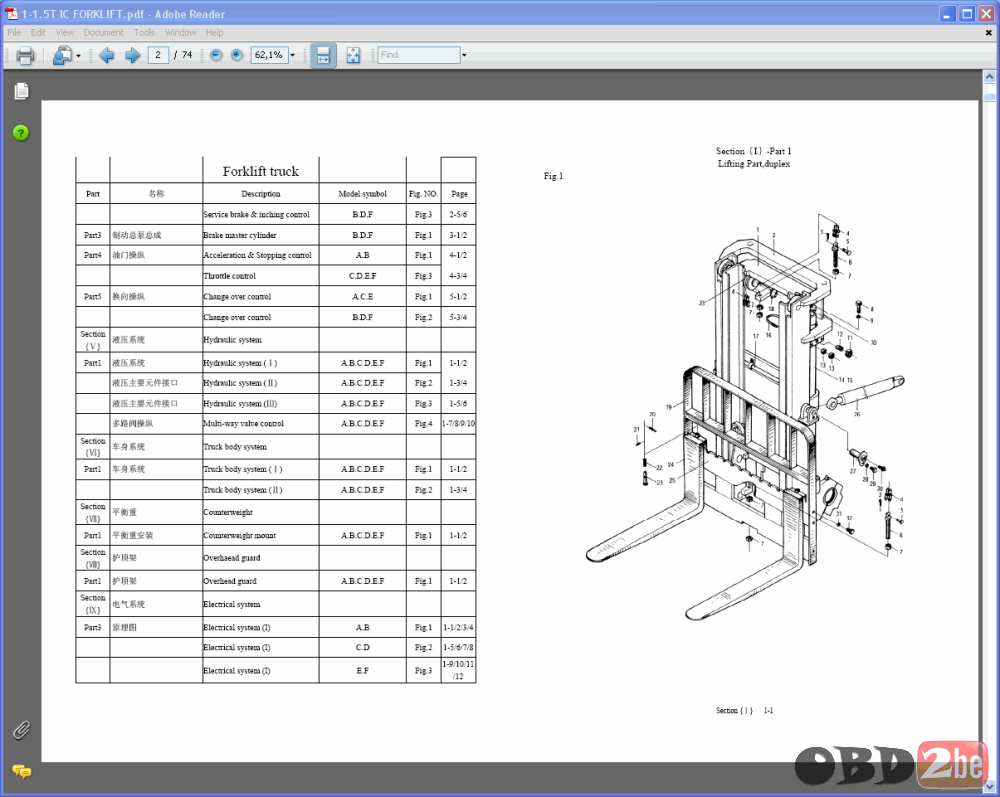Image resolution: width=1000 pixels, height=797 pixels.
Task: Click the "Lifting Part,duplex" heading
Action: [x=754, y=164]
